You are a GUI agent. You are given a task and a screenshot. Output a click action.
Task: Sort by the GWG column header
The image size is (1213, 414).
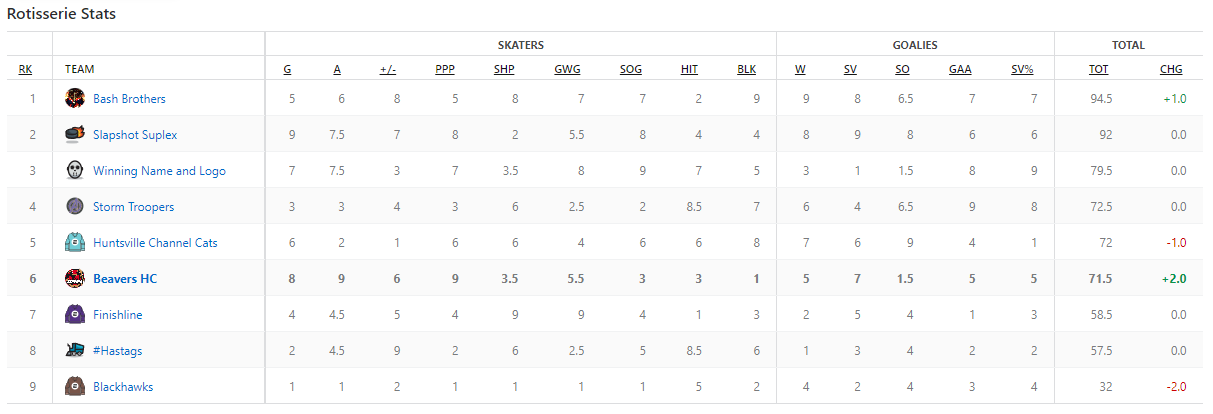[x=567, y=70]
